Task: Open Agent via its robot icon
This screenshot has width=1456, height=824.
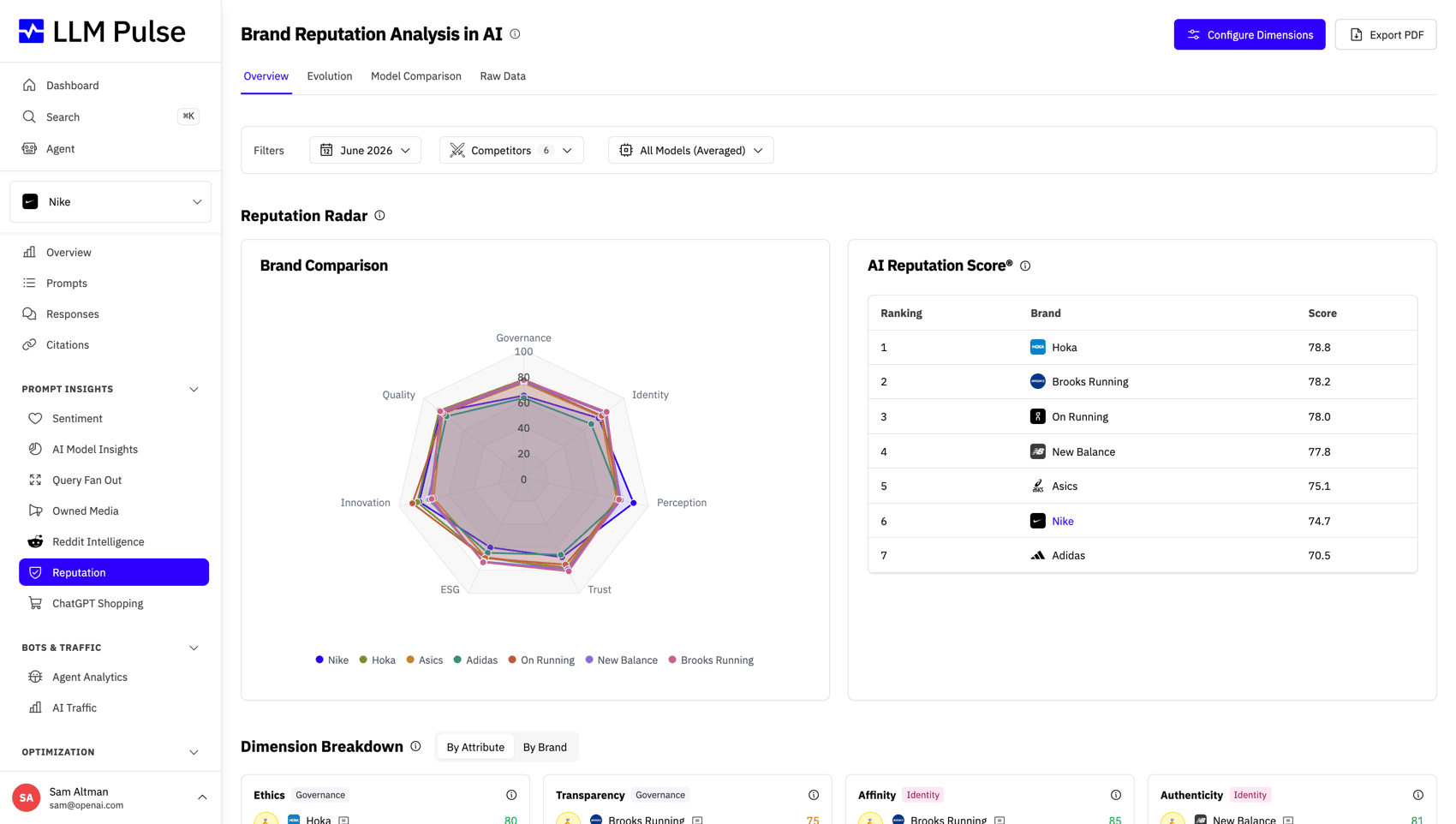Action: point(29,148)
